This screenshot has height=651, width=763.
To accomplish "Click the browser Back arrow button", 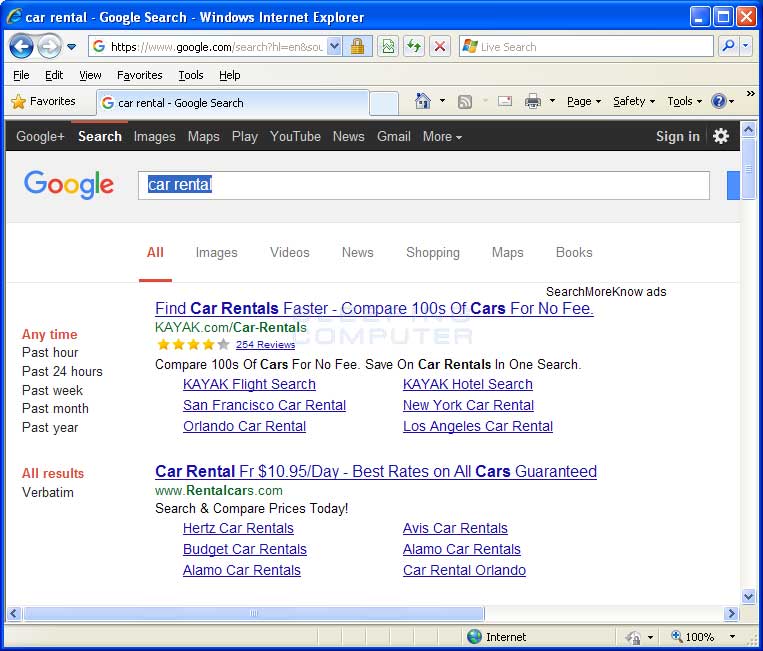I will coord(21,47).
